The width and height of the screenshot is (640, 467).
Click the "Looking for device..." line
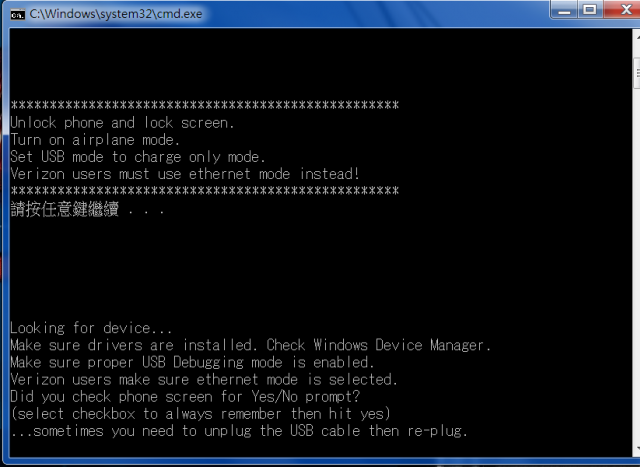point(91,328)
